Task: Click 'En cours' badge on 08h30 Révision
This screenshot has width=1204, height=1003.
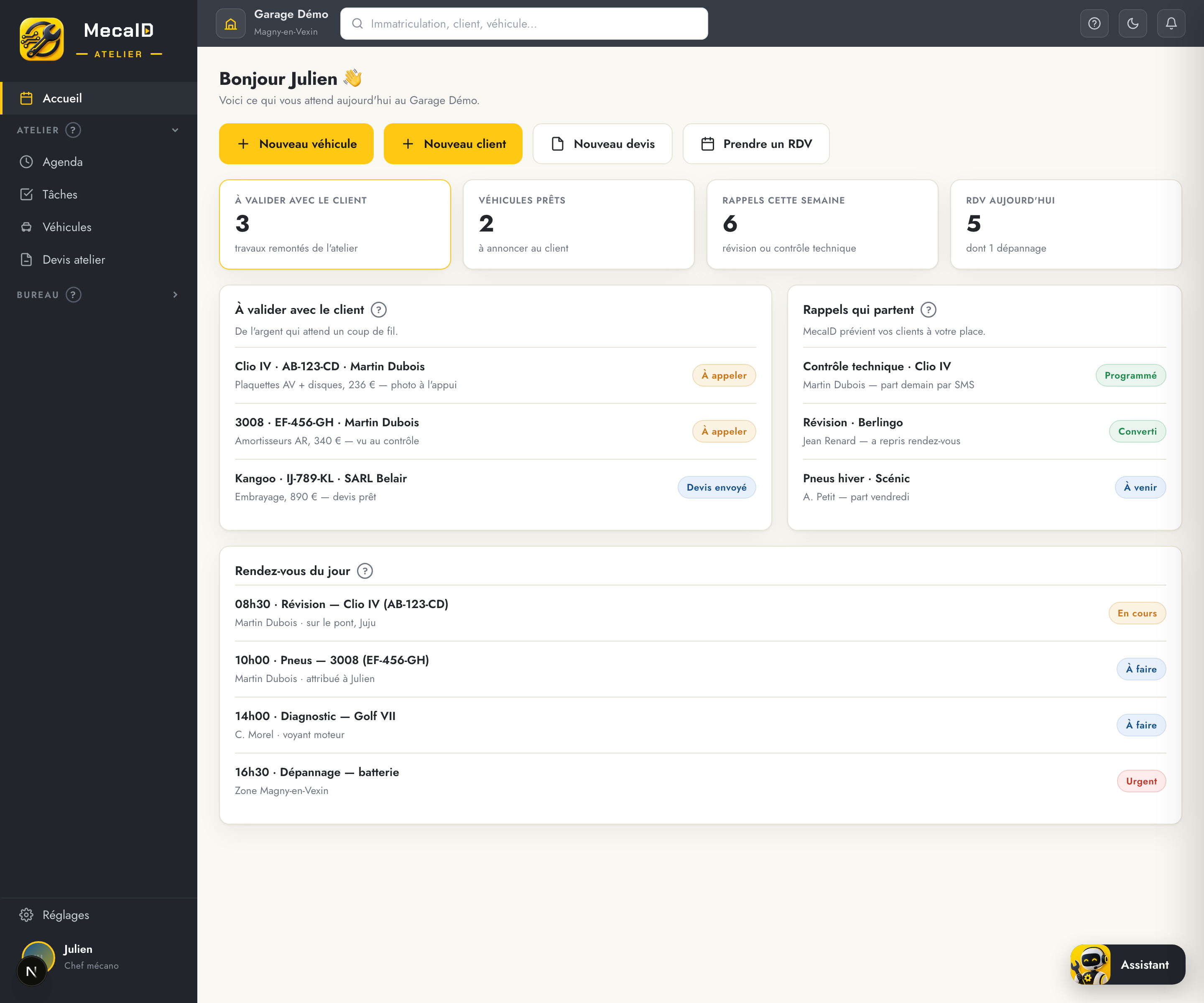Action: pyautogui.click(x=1137, y=613)
